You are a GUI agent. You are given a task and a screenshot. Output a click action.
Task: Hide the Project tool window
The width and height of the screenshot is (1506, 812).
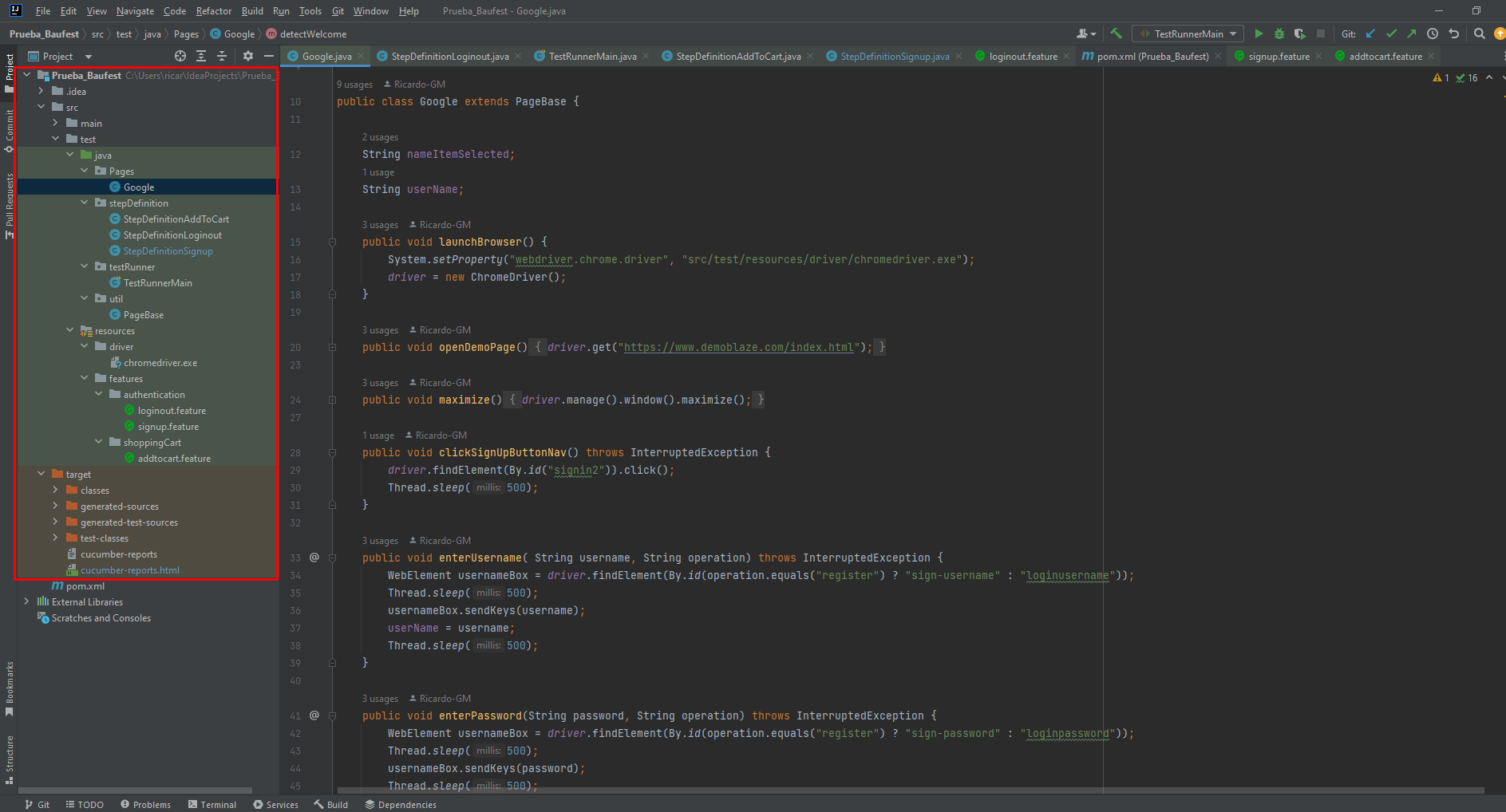pyautogui.click(x=269, y=56)
